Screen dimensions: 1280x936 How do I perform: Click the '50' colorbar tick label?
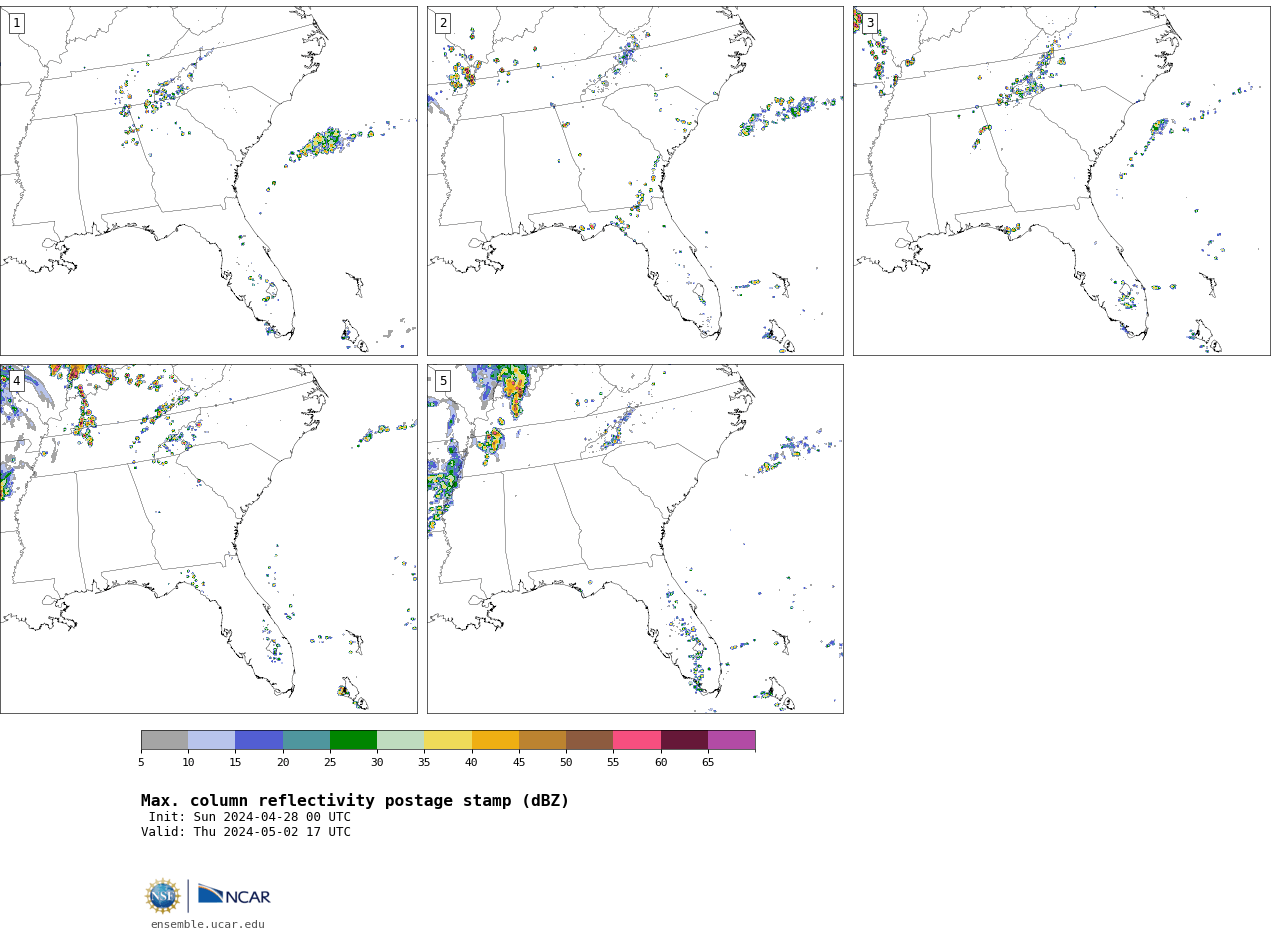click(x=566, y=763)
